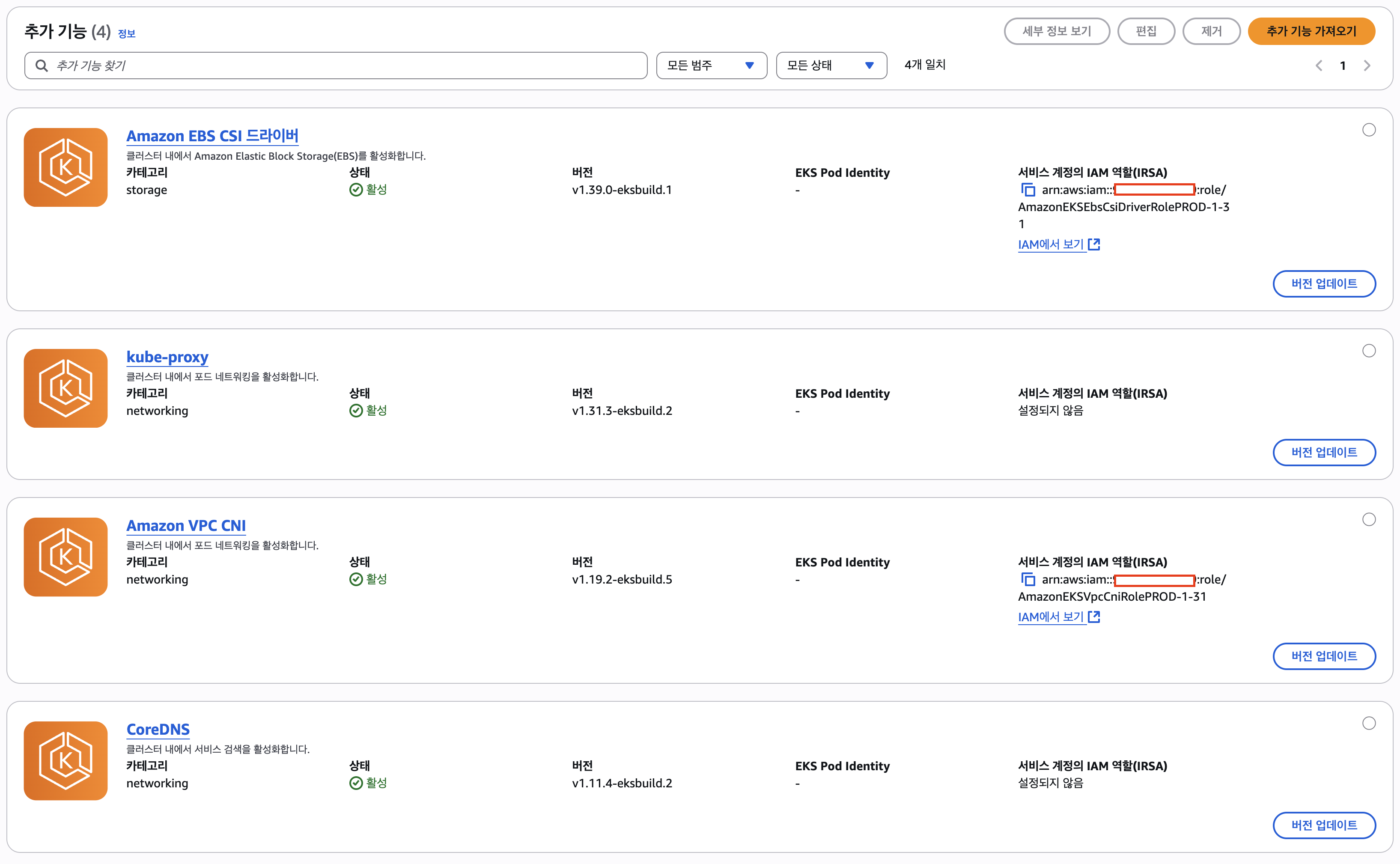Copy the VPC CNI role ARN
The width and height of the screenshot is (1400, 864).
[1028, 579]
